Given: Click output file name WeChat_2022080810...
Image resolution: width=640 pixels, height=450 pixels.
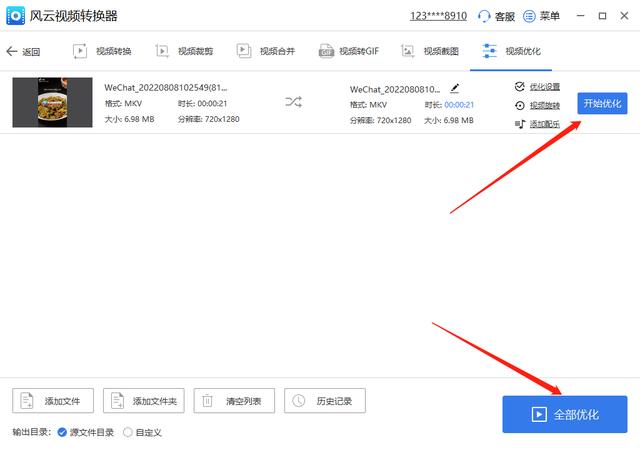Looking at the screenshot, I should [395, 89].
